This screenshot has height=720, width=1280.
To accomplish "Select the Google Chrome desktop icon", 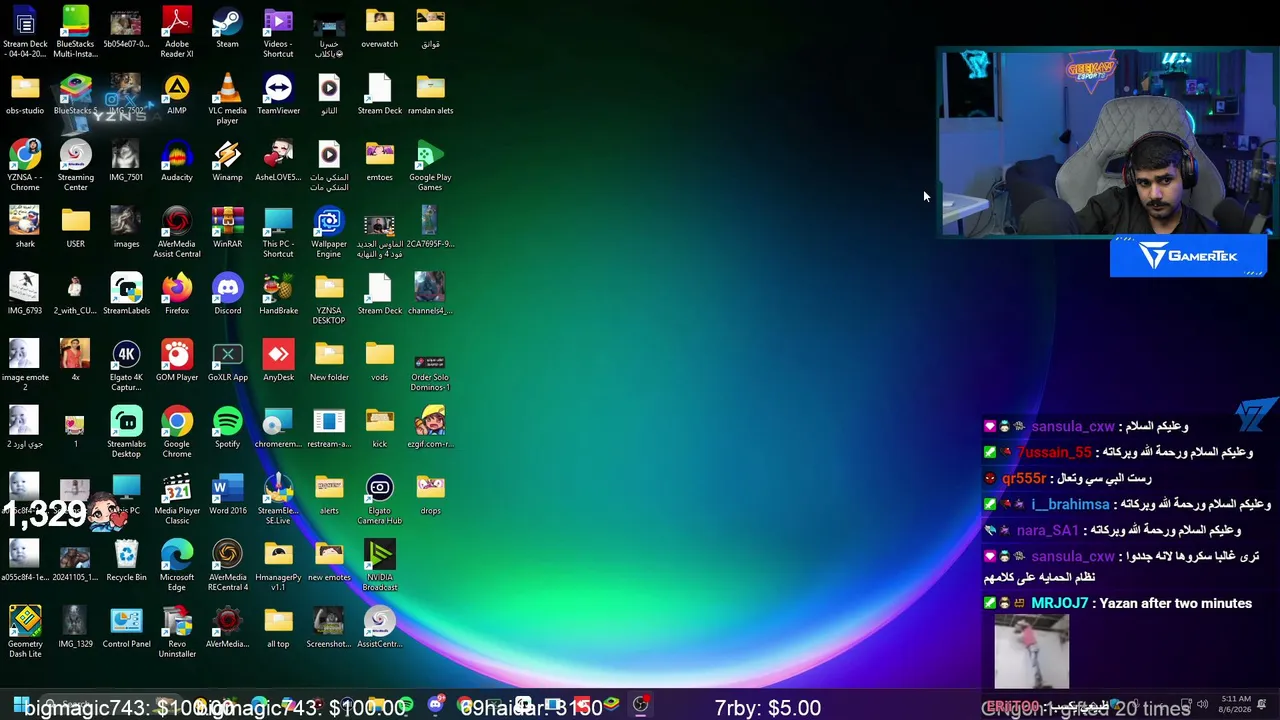I will (177, 432).
